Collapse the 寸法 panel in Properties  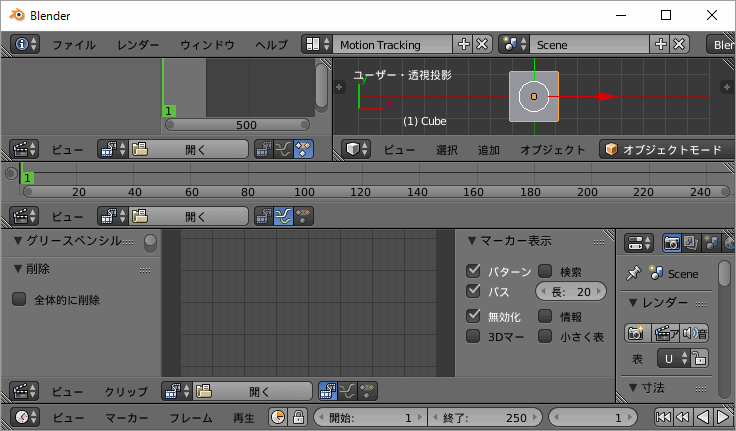[633, 388]
